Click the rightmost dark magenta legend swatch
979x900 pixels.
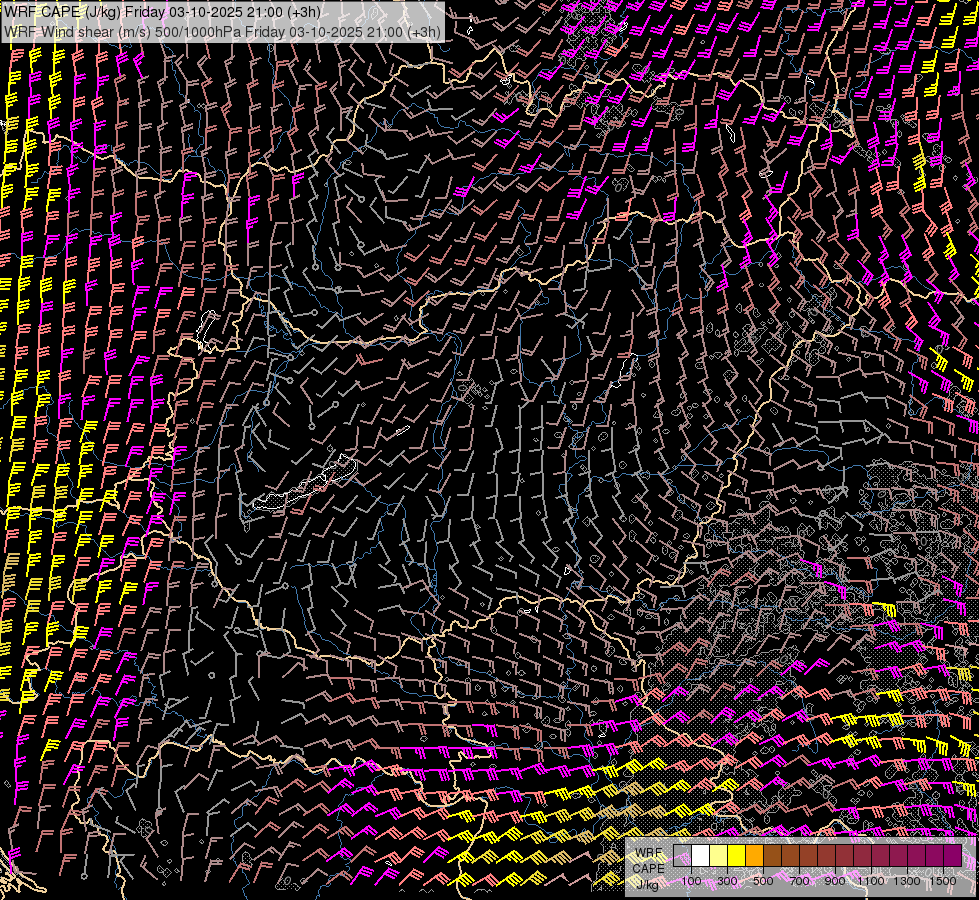click(952, 856)
